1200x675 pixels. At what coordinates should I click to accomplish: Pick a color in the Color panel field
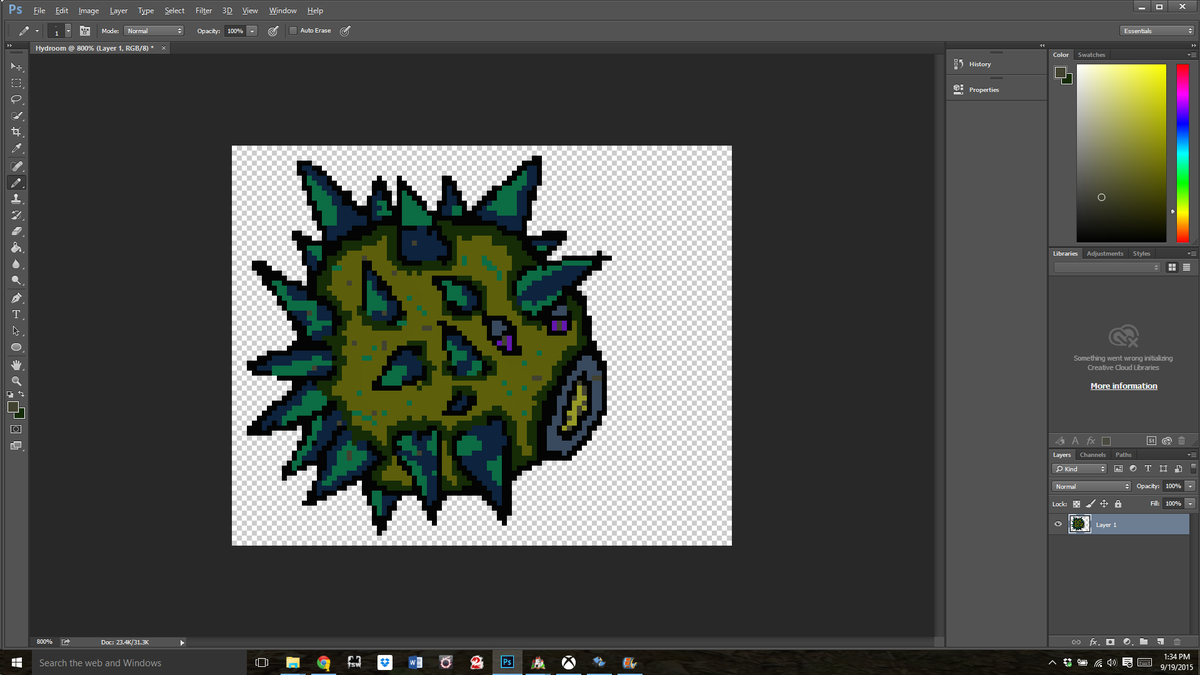1121,153
